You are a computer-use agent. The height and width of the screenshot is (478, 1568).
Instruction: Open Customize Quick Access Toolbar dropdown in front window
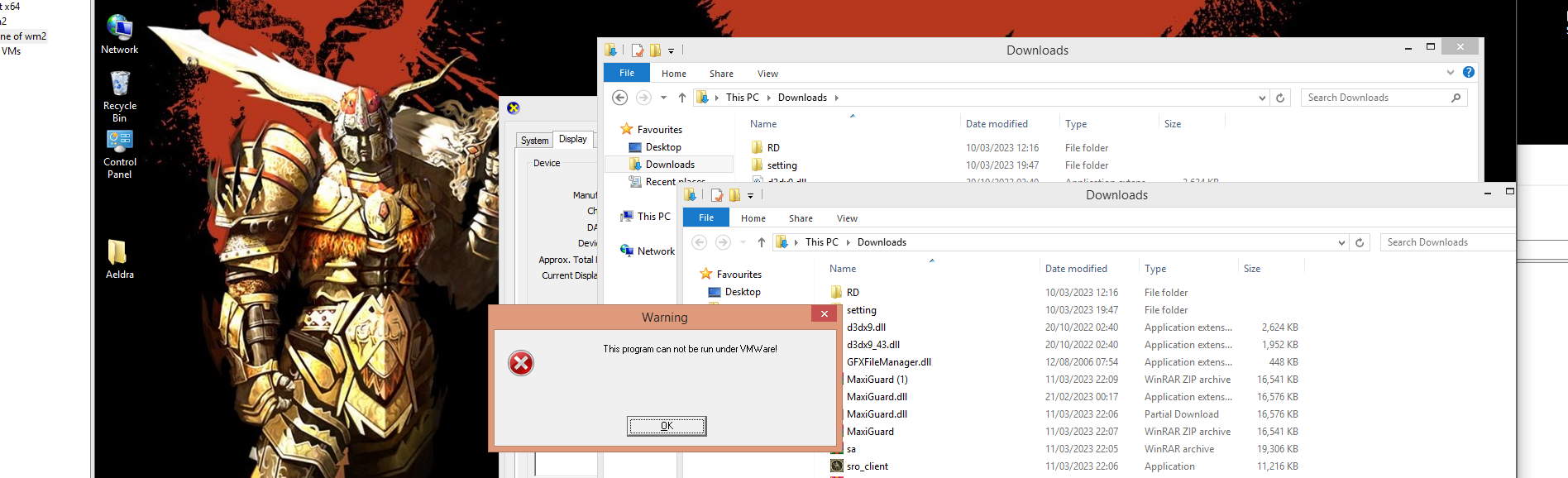(x=750, y=196)
